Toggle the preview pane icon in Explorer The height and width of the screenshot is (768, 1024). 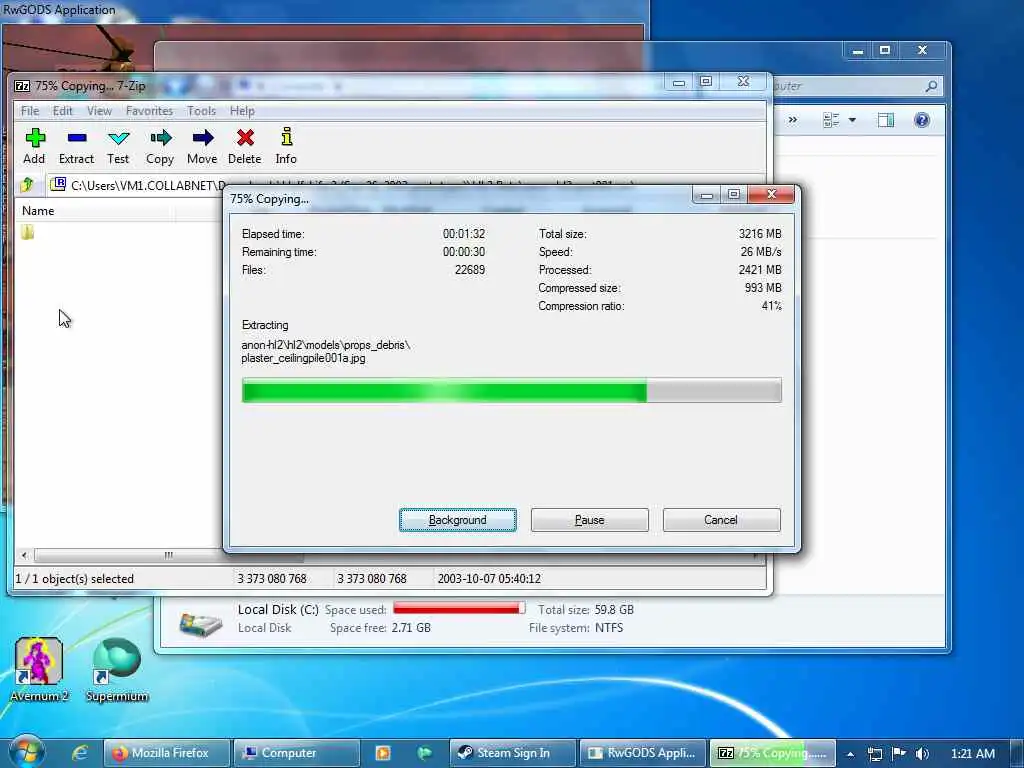point(886,120)
